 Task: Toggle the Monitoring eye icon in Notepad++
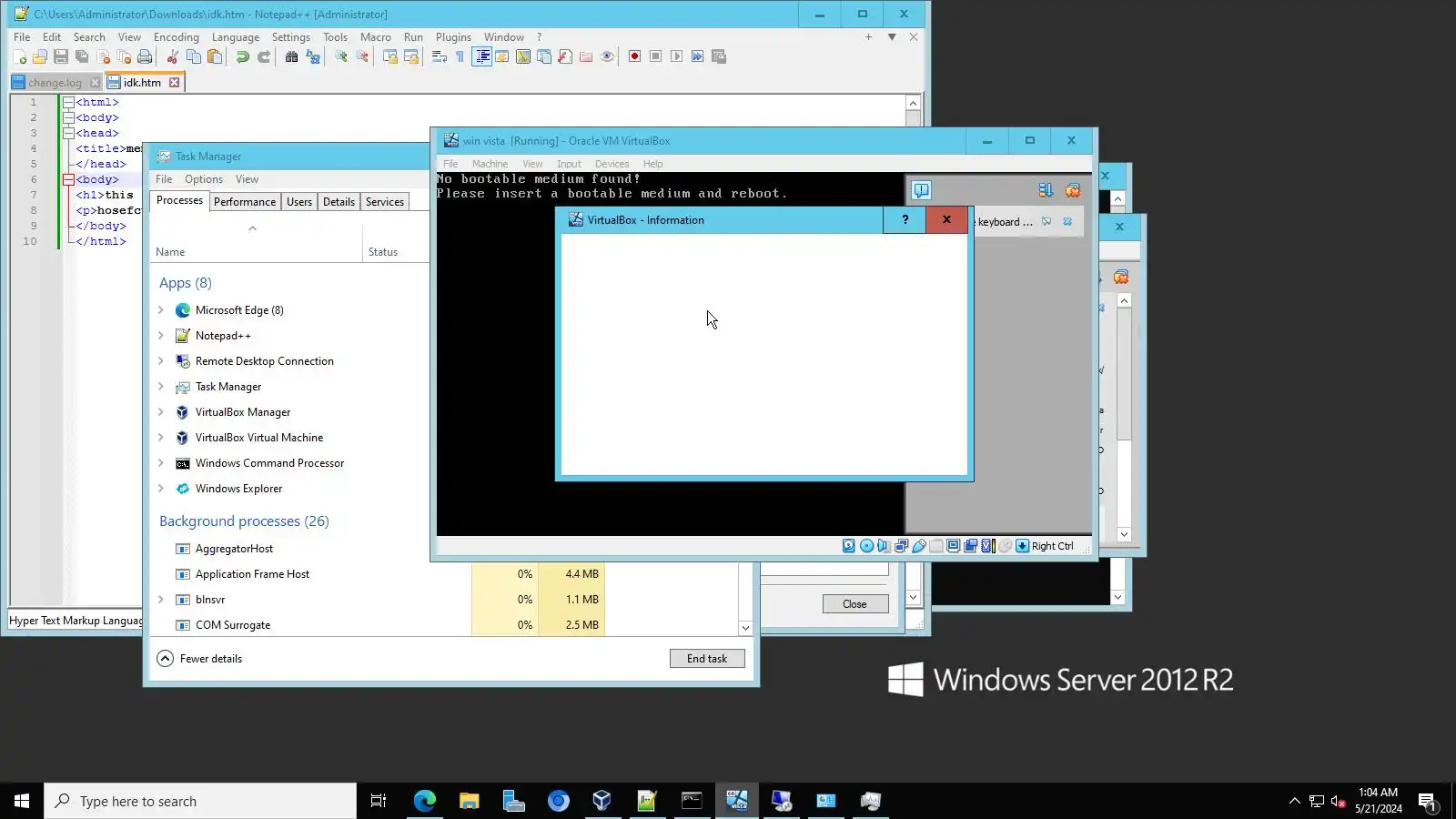coord(607,56)
